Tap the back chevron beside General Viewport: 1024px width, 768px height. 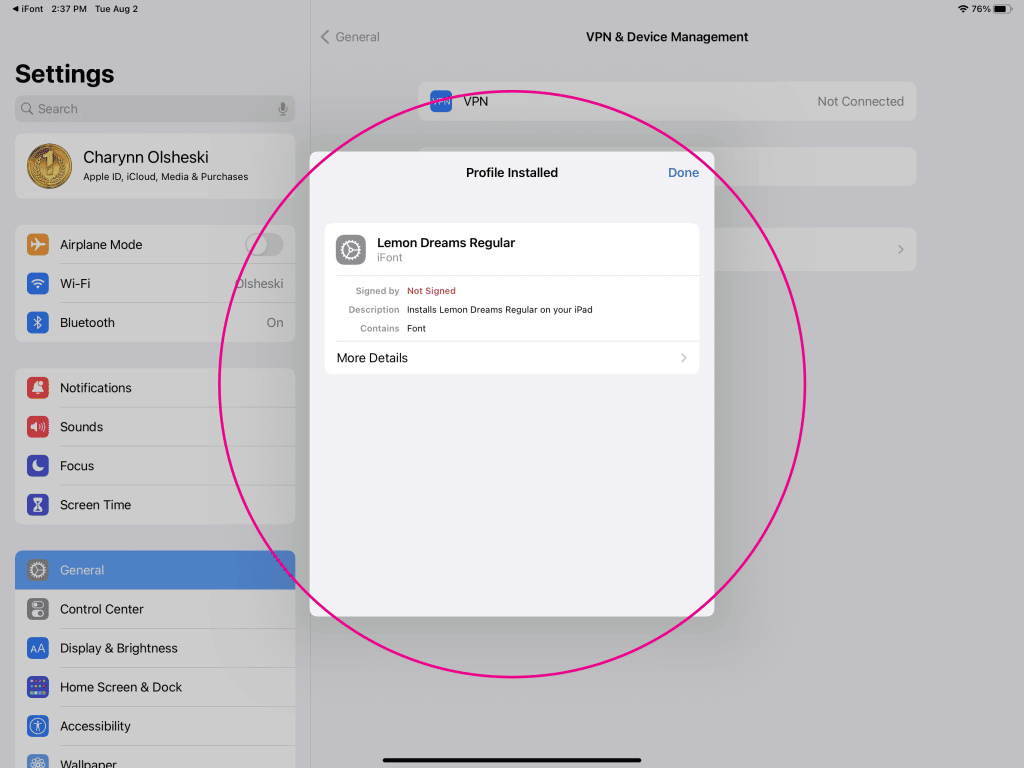click(325, 37)
